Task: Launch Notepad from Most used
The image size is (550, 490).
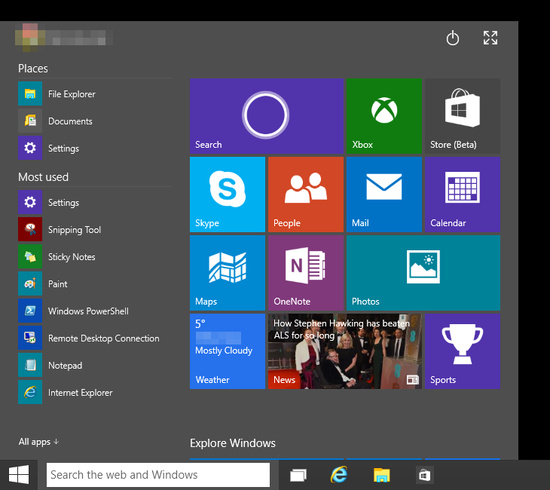Action: (95, 365)
